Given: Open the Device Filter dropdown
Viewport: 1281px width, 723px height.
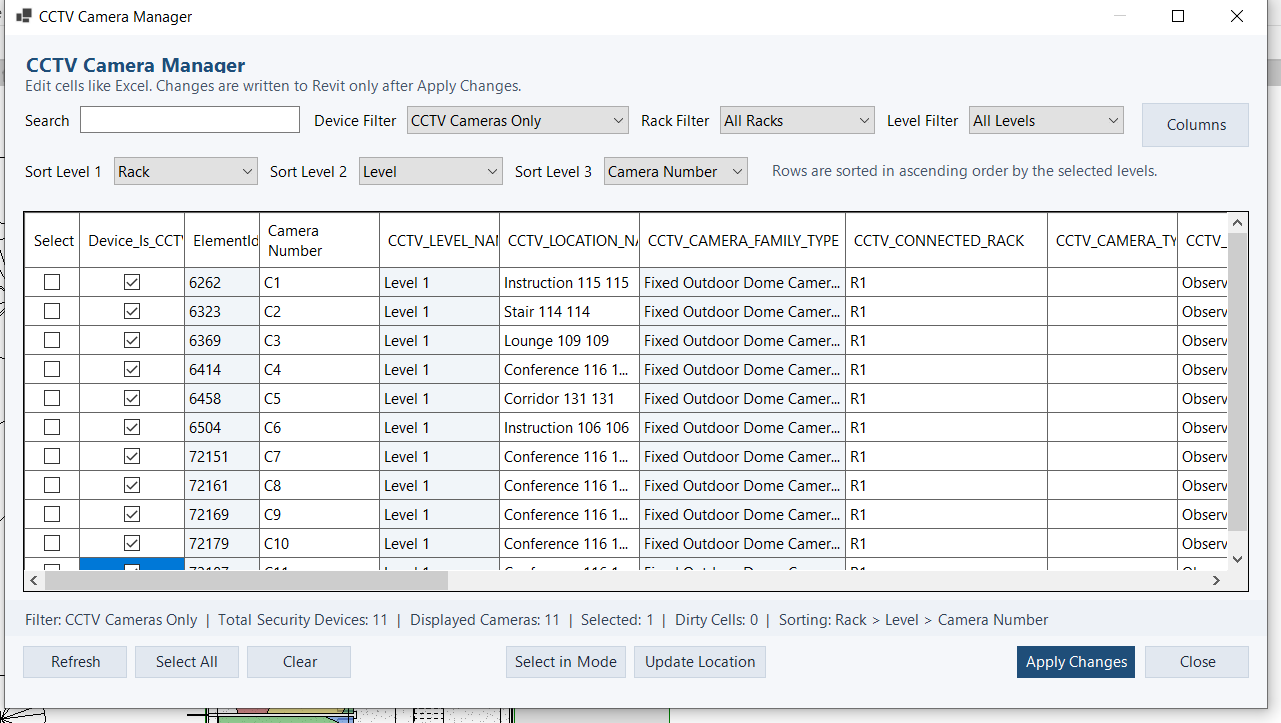Looking at the screenshot, I should (518, 120).
